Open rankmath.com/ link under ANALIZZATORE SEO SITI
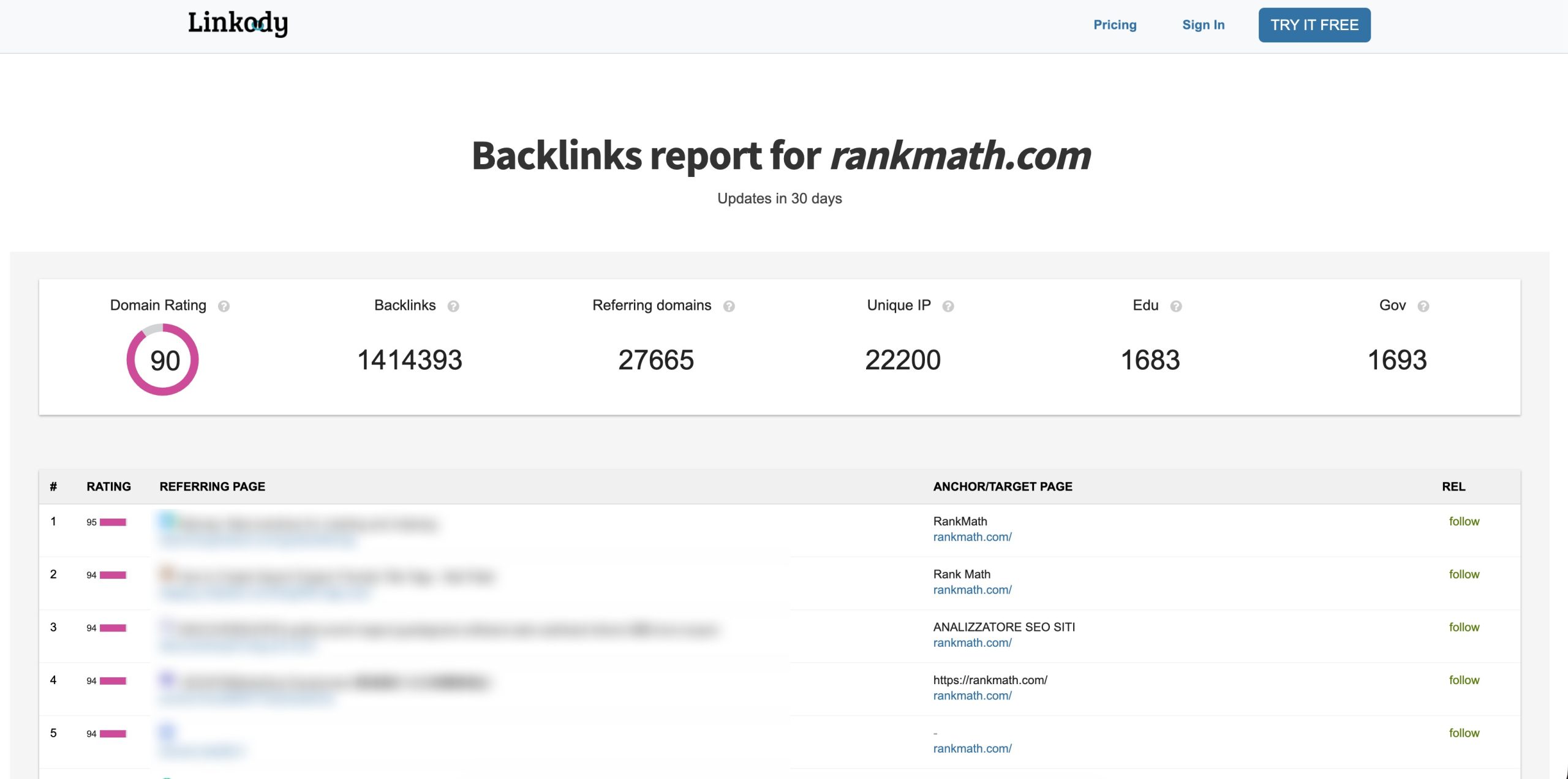This screenshot has height=779, width=1568. click(972, 643)
